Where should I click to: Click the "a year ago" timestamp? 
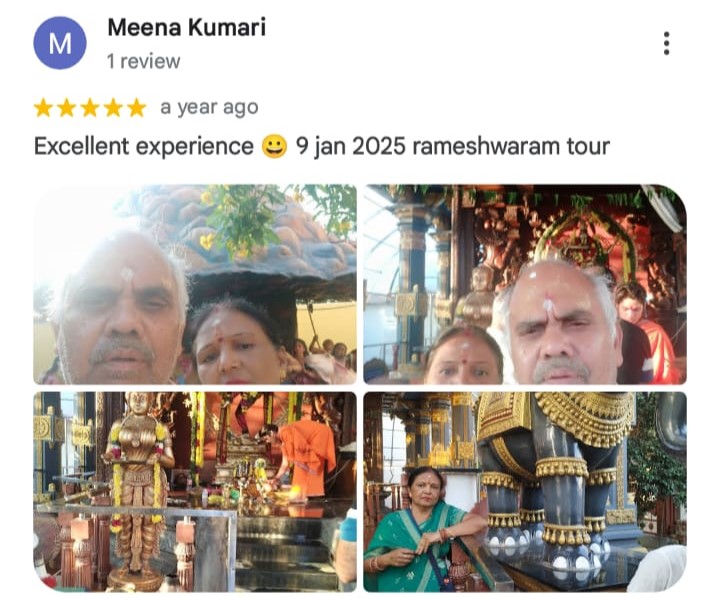[209, 108]
